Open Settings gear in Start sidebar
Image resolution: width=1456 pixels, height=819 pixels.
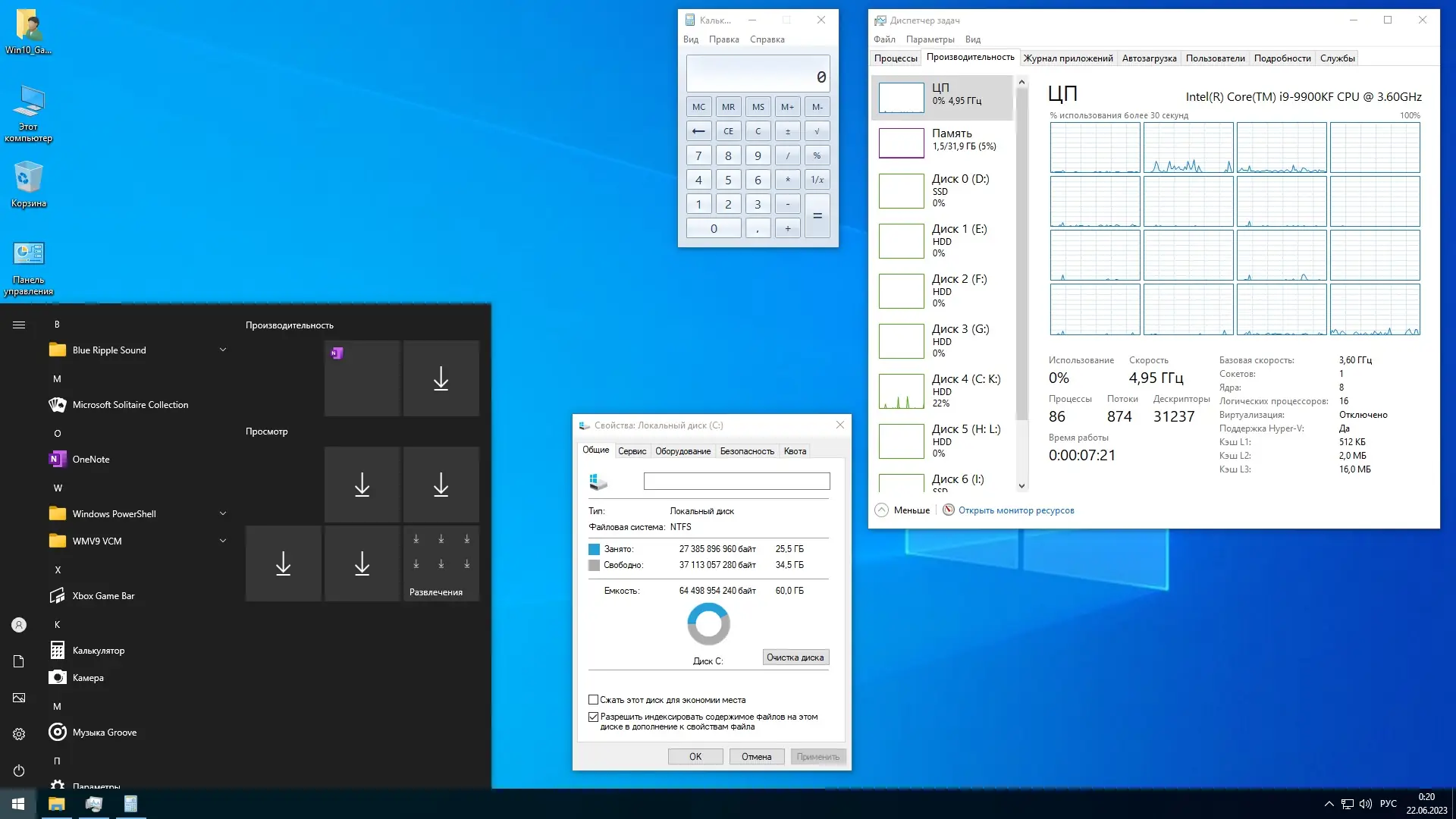(19, 734)
